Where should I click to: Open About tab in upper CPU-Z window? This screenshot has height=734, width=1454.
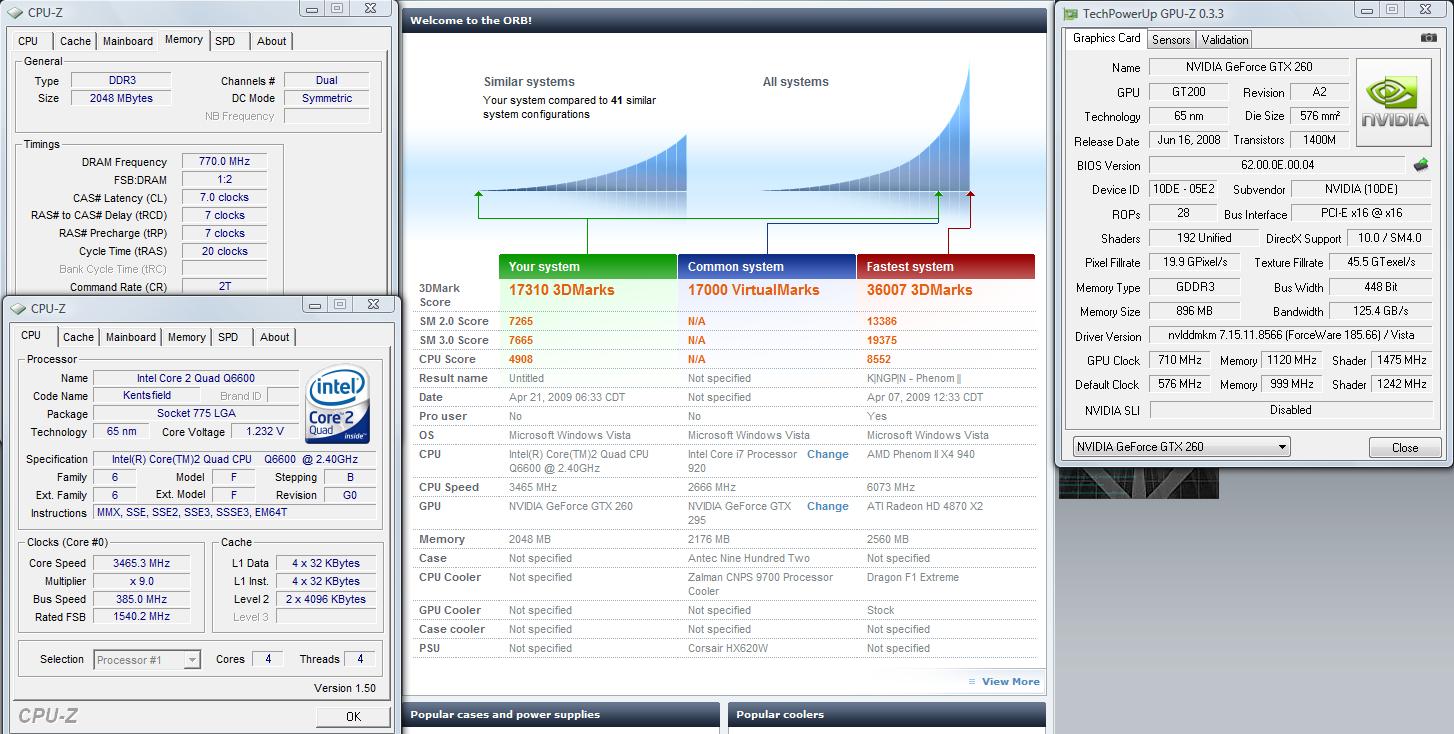(x=271, y=41)
